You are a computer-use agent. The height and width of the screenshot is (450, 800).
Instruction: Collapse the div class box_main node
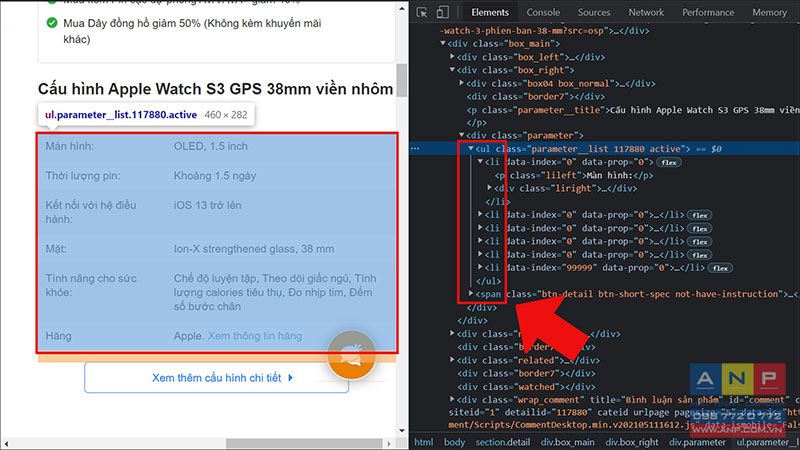[443, 43]
